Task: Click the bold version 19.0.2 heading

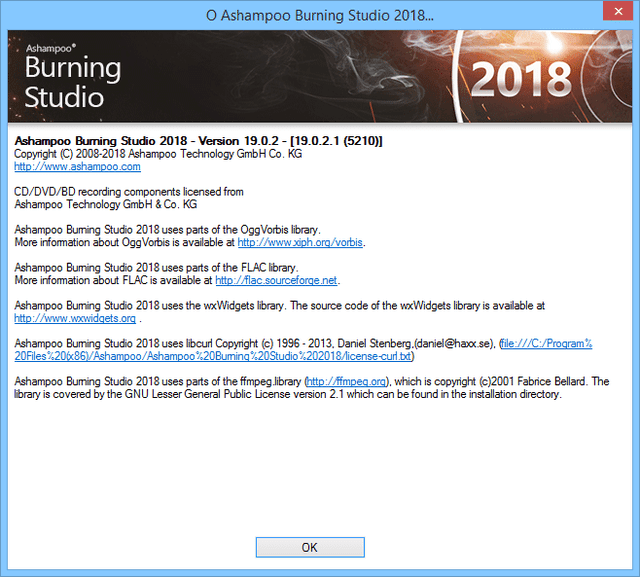Action: coord(198,141)
